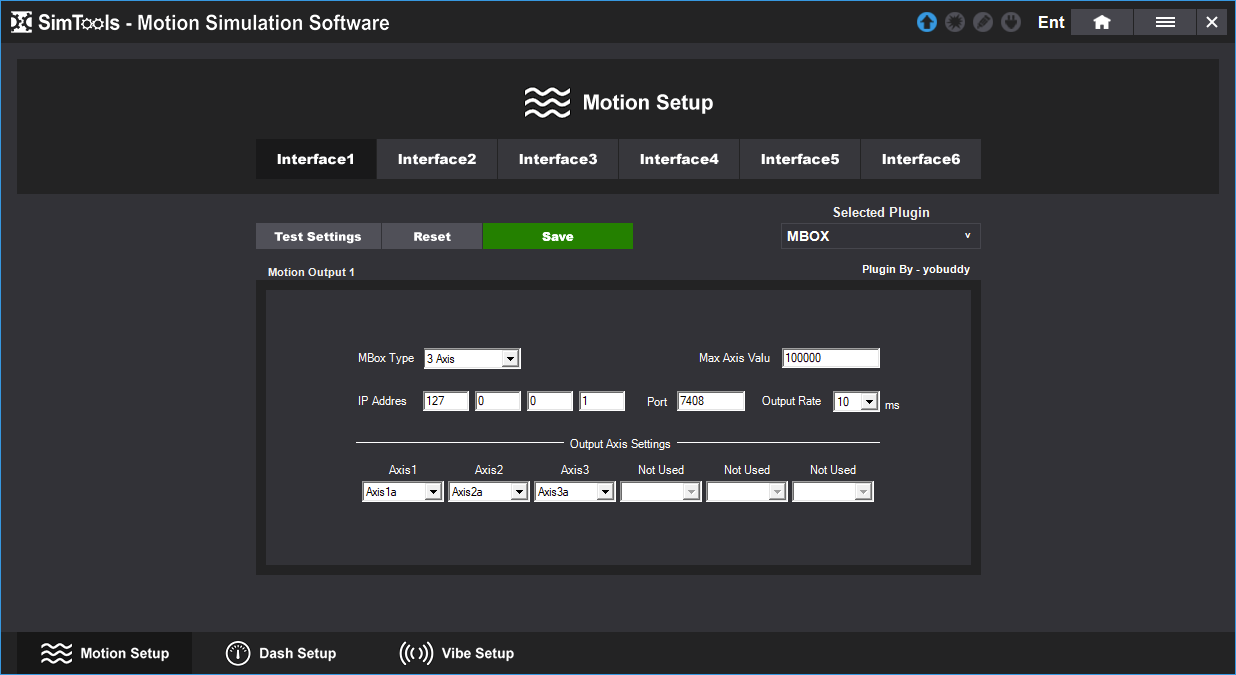This screenshot has width=1236, height=675.
Task: Save the motion output settings
Action: 558,236
